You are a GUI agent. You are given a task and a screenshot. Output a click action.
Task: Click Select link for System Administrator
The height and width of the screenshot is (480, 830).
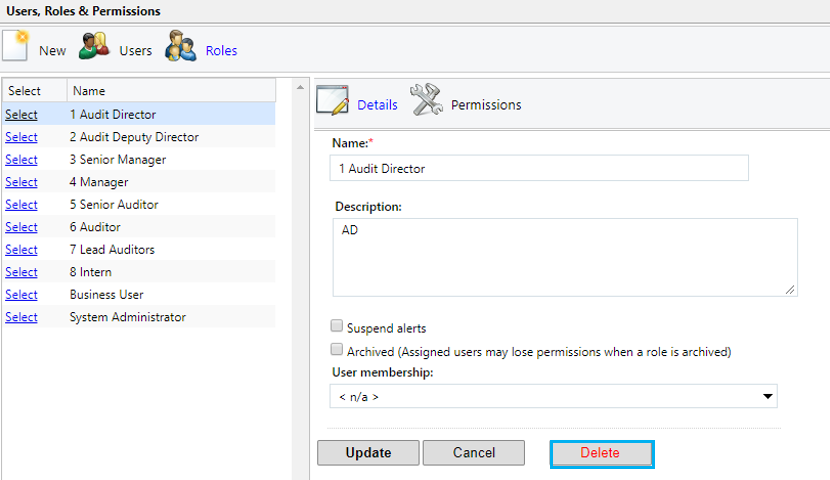(x=21, y=317)
